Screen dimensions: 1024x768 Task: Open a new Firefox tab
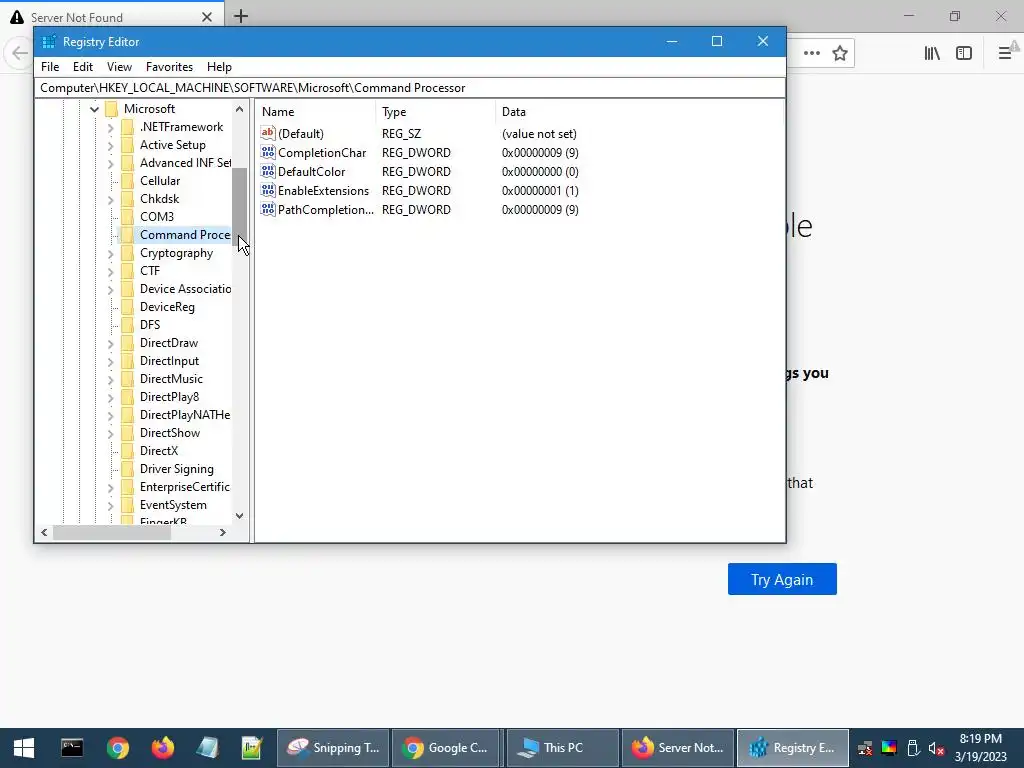coord(241,16)
